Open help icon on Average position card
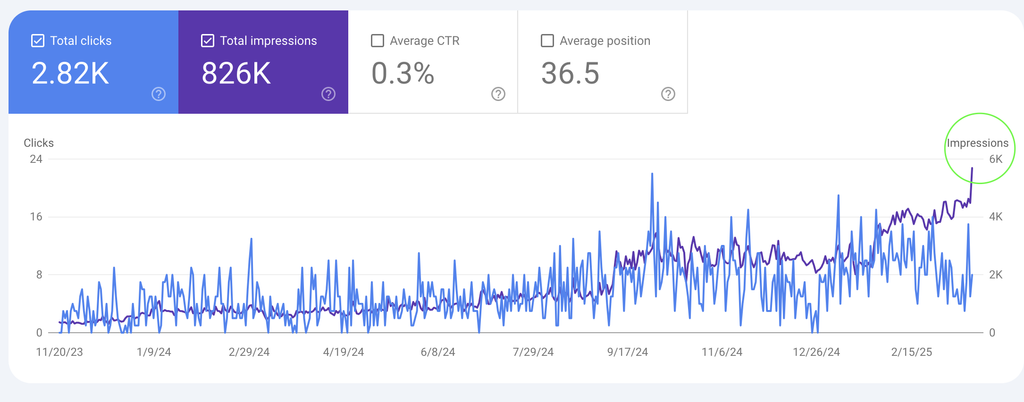 668,94
